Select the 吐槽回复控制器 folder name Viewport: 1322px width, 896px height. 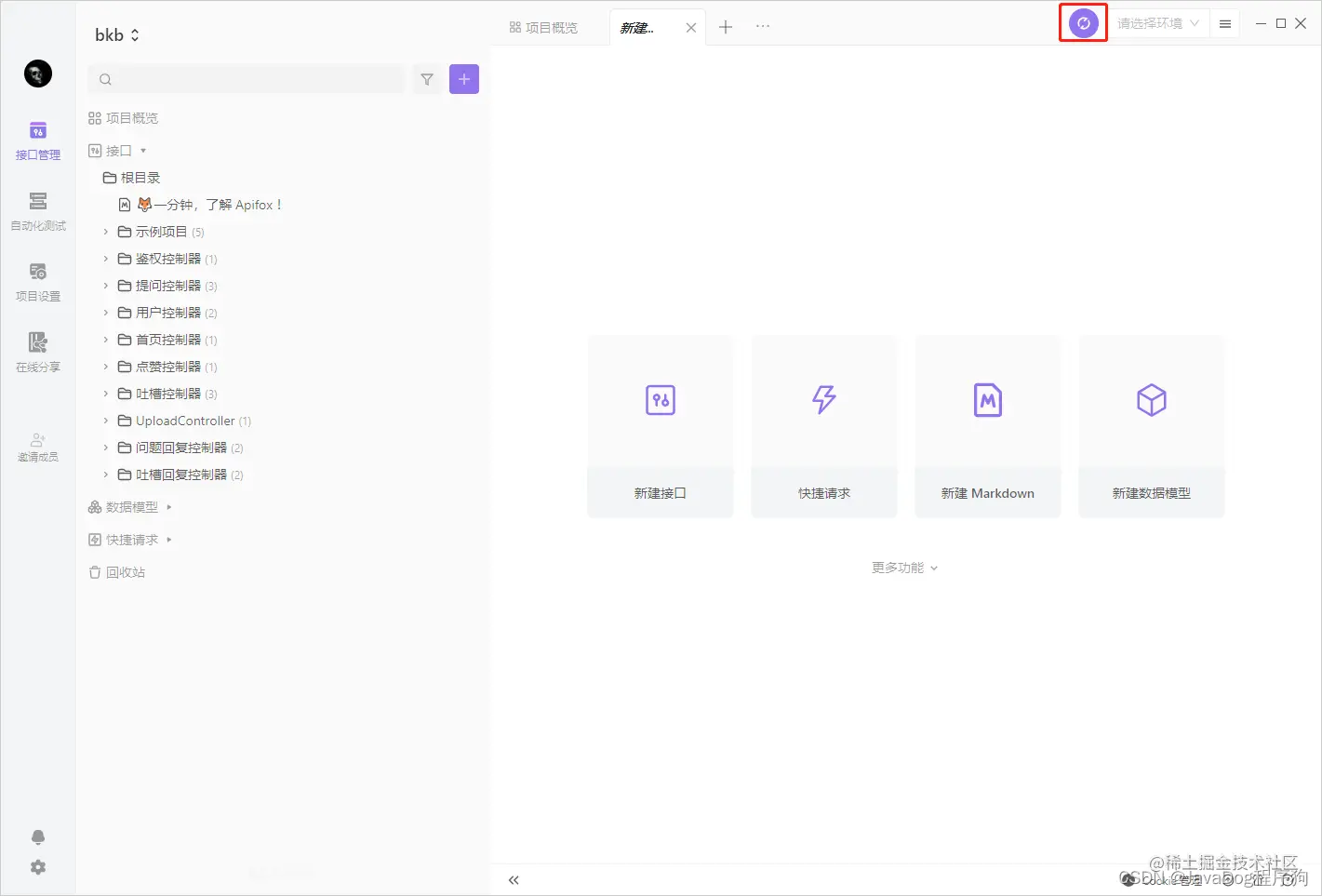(181, 475)
